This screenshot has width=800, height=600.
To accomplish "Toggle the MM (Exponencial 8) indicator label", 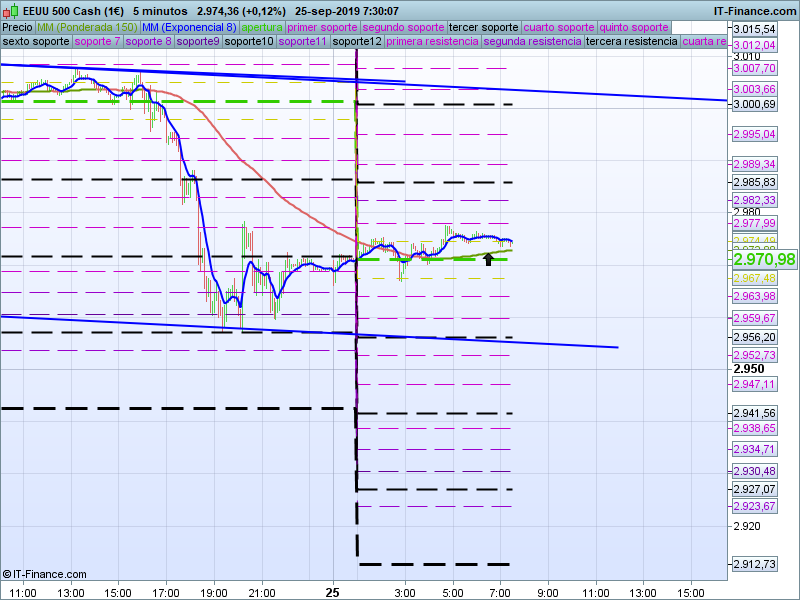I will tap(189, 27).
